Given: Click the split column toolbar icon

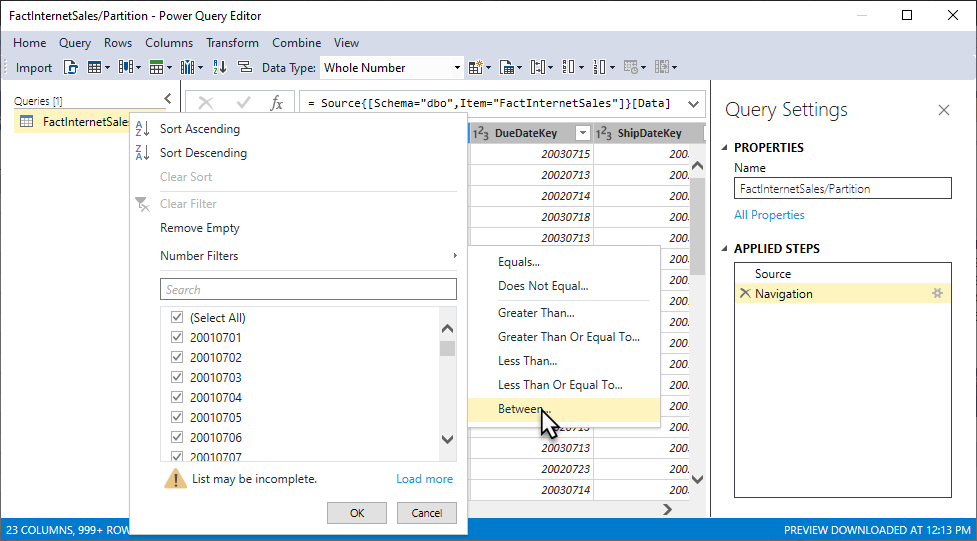Looking at the screenshot, I should click(187, 68).
